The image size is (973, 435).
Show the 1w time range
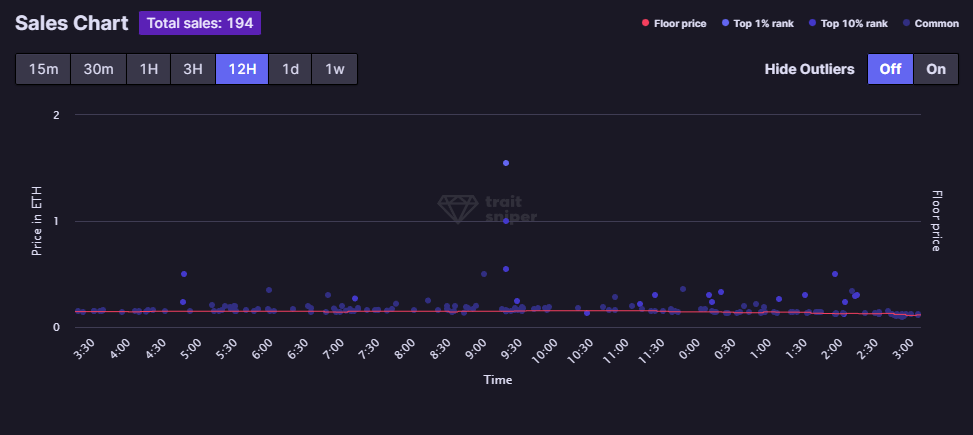tap(334, 69)
